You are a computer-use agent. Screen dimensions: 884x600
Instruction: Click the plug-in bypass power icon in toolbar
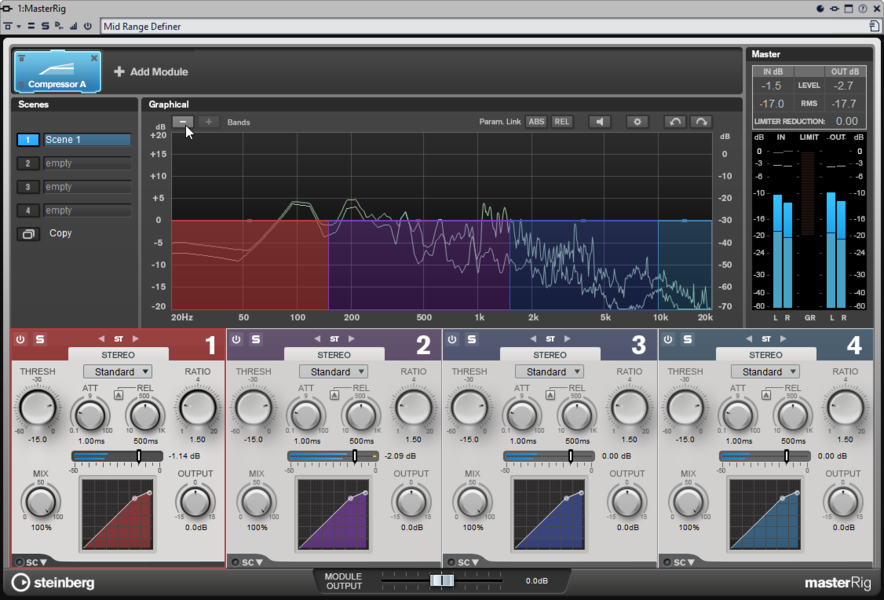pyautogui.click(x=87, y=26)
